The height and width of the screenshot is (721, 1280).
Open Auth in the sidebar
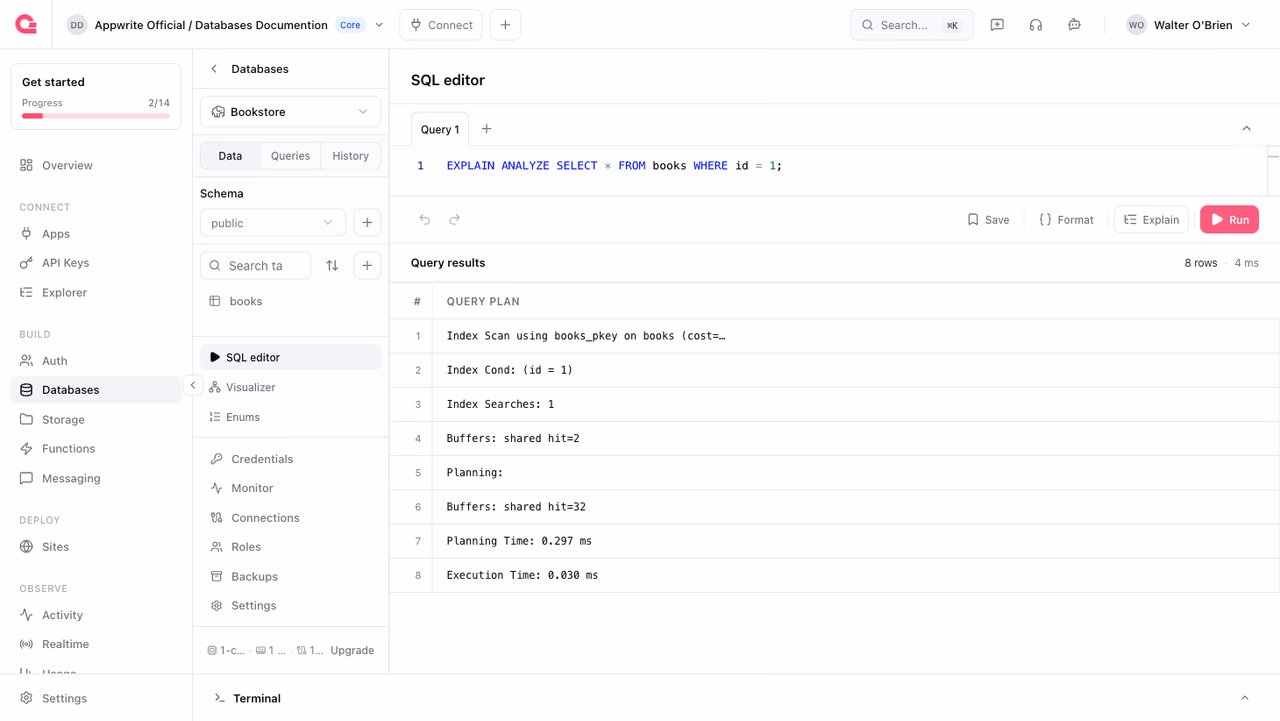click(96, 361)
